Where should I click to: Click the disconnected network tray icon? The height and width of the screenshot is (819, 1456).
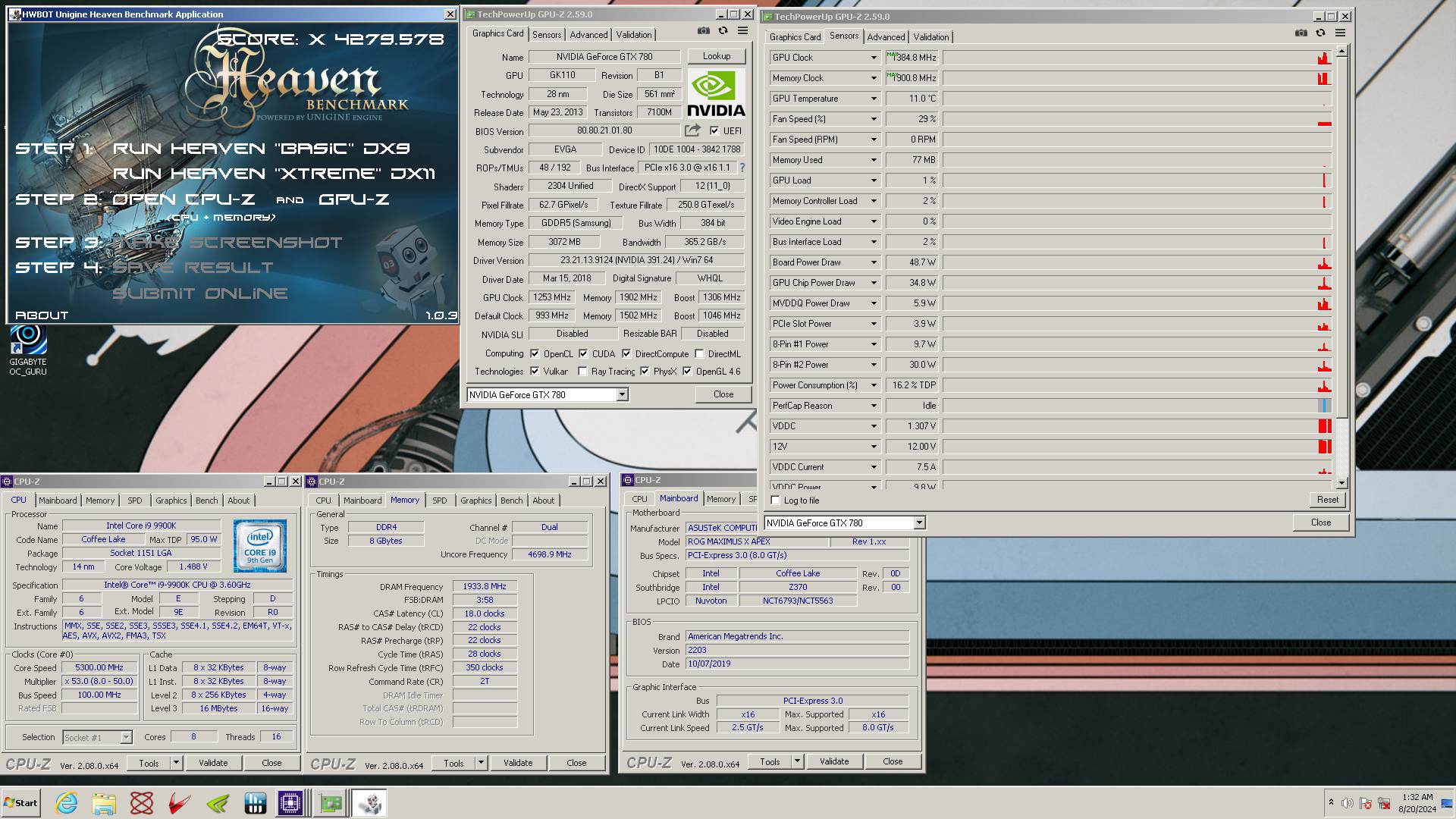click(x=1384, y=803)
